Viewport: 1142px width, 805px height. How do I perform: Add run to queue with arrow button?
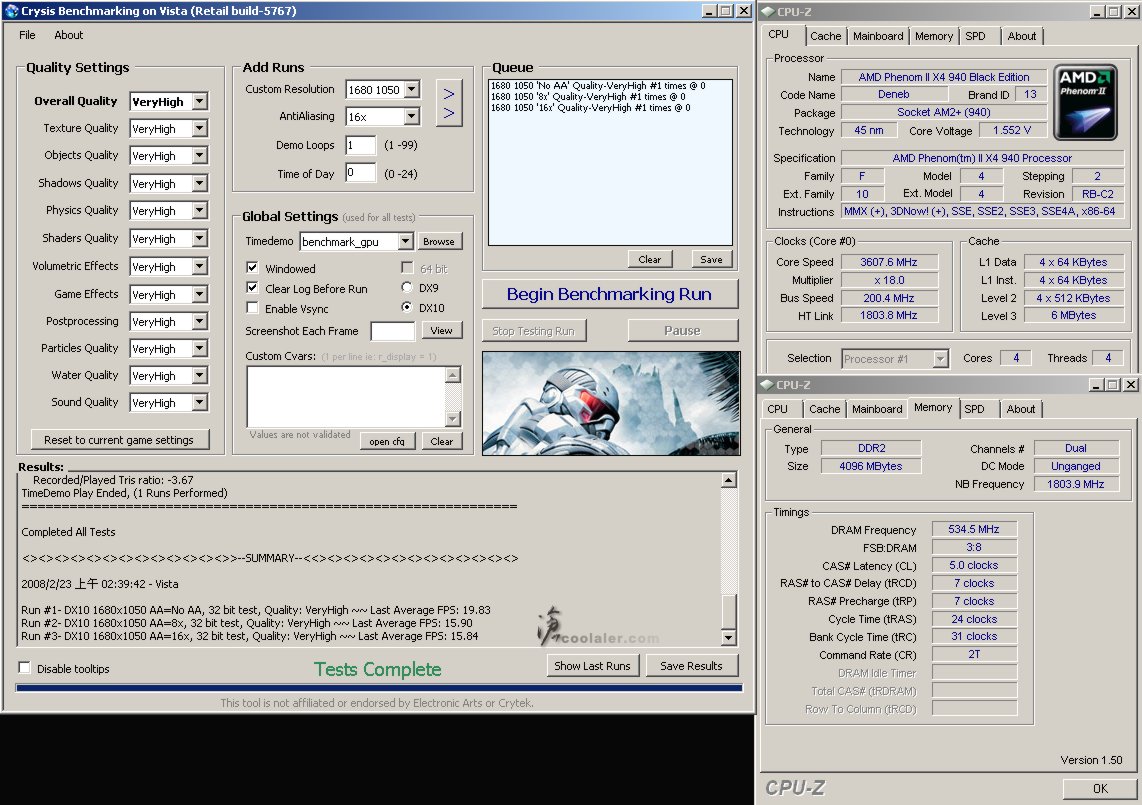(449, 103)
